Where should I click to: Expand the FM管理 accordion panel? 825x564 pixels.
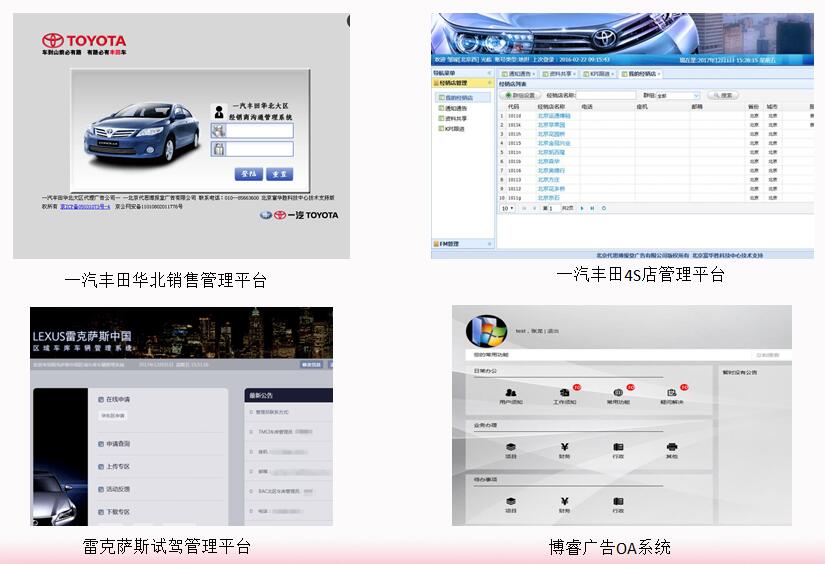tap(462, 244)
